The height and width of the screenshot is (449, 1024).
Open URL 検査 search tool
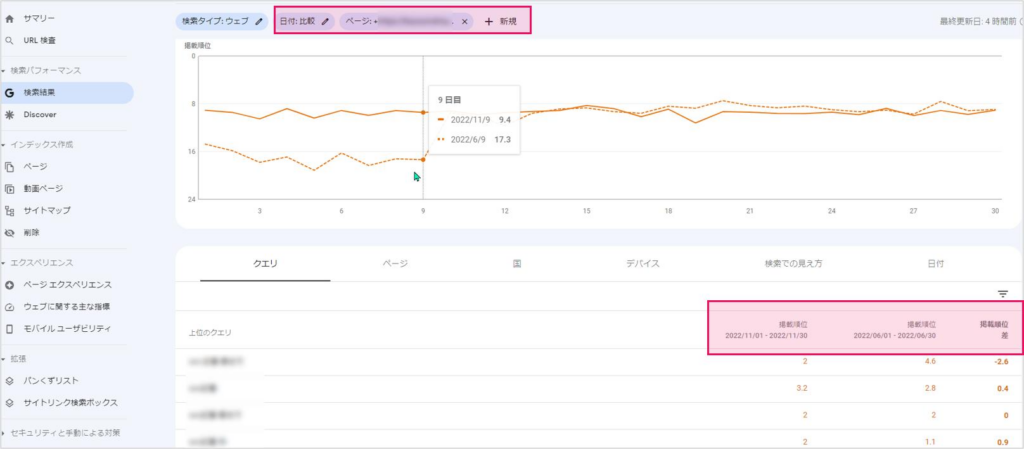[x=40, y=41]
